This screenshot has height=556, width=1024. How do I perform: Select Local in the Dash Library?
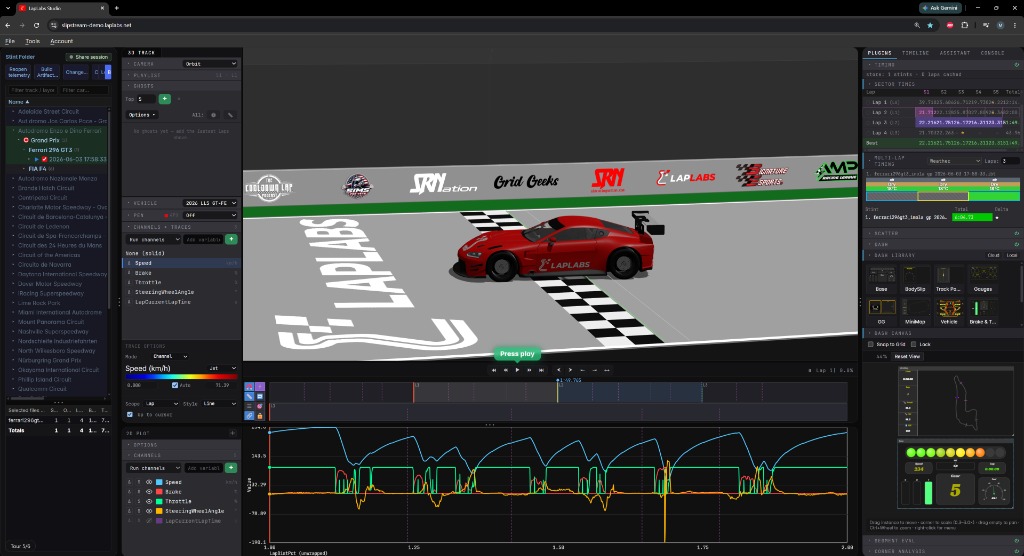[1012, 255]
